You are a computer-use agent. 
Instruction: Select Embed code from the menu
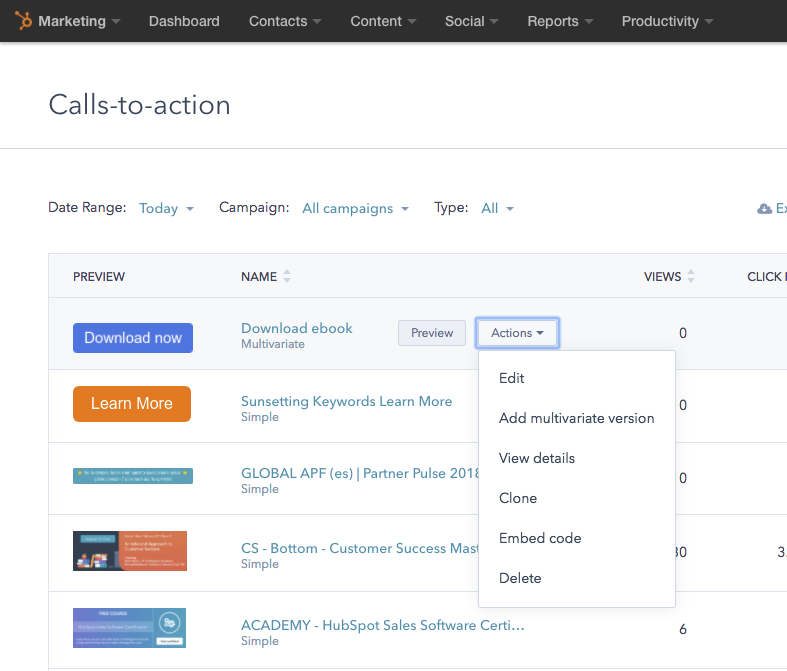(540, 538)
